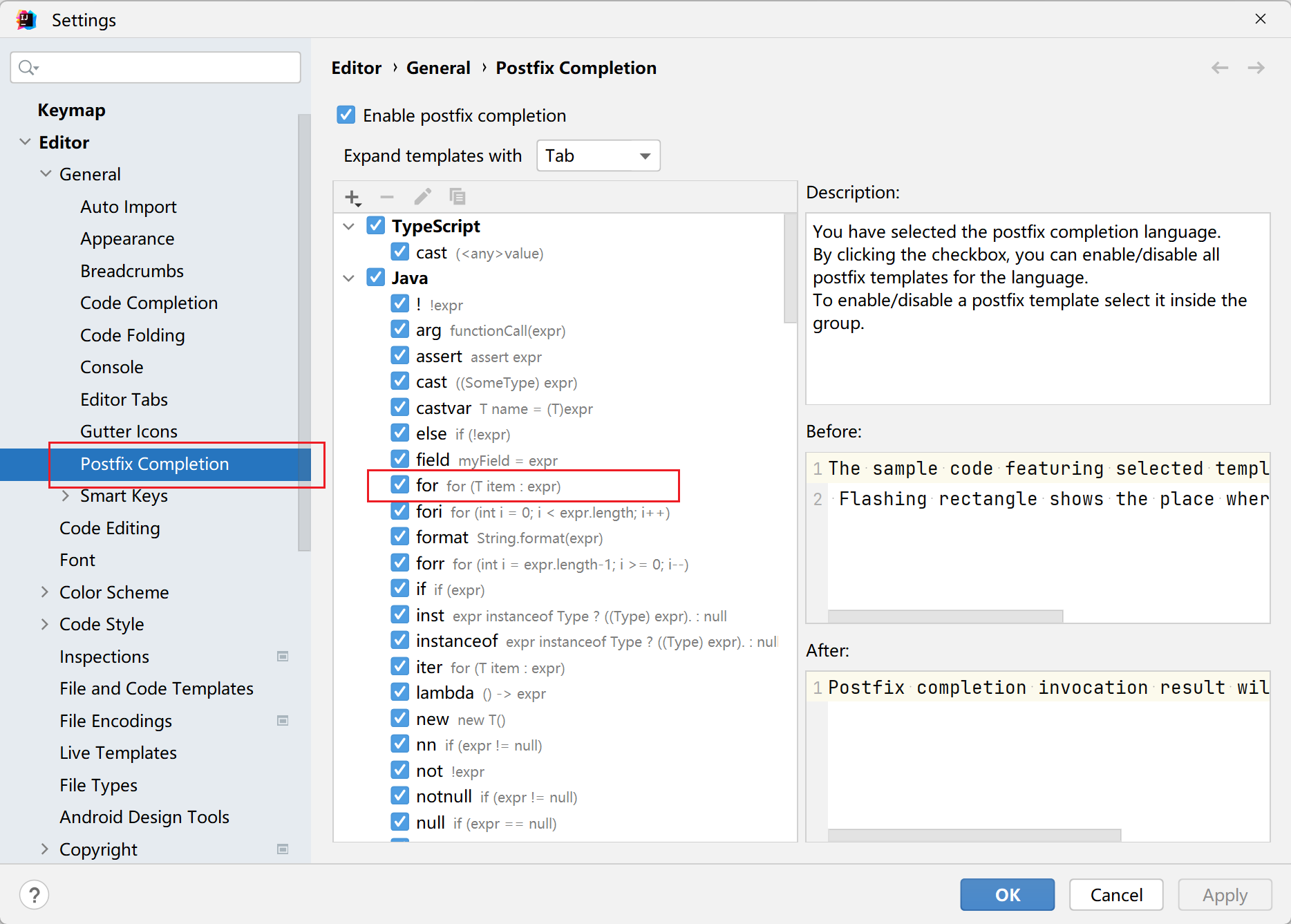Open the Code Completion settings page
1291x924 pixels.
pyautogui.click(x=149, y=303)
